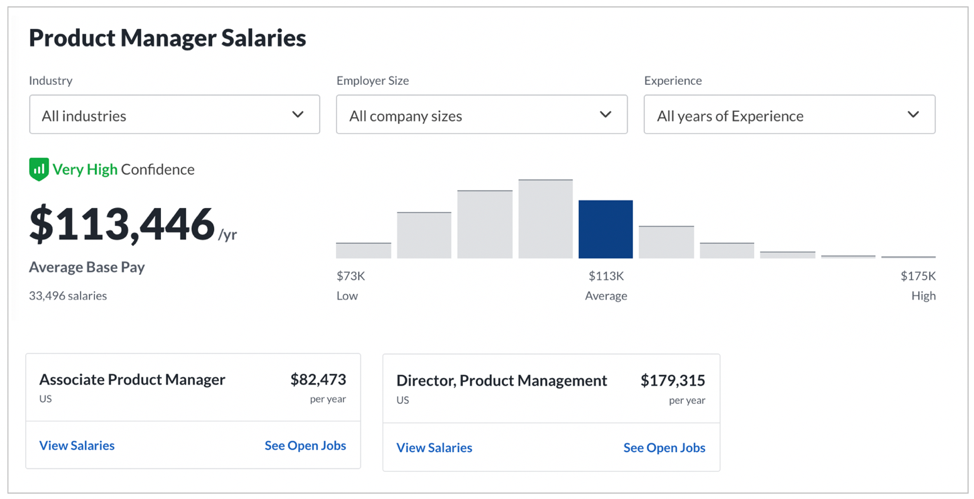Open the All industries dropdown
This screenshot has height=499, width=974.
click(x=175, y=114)
